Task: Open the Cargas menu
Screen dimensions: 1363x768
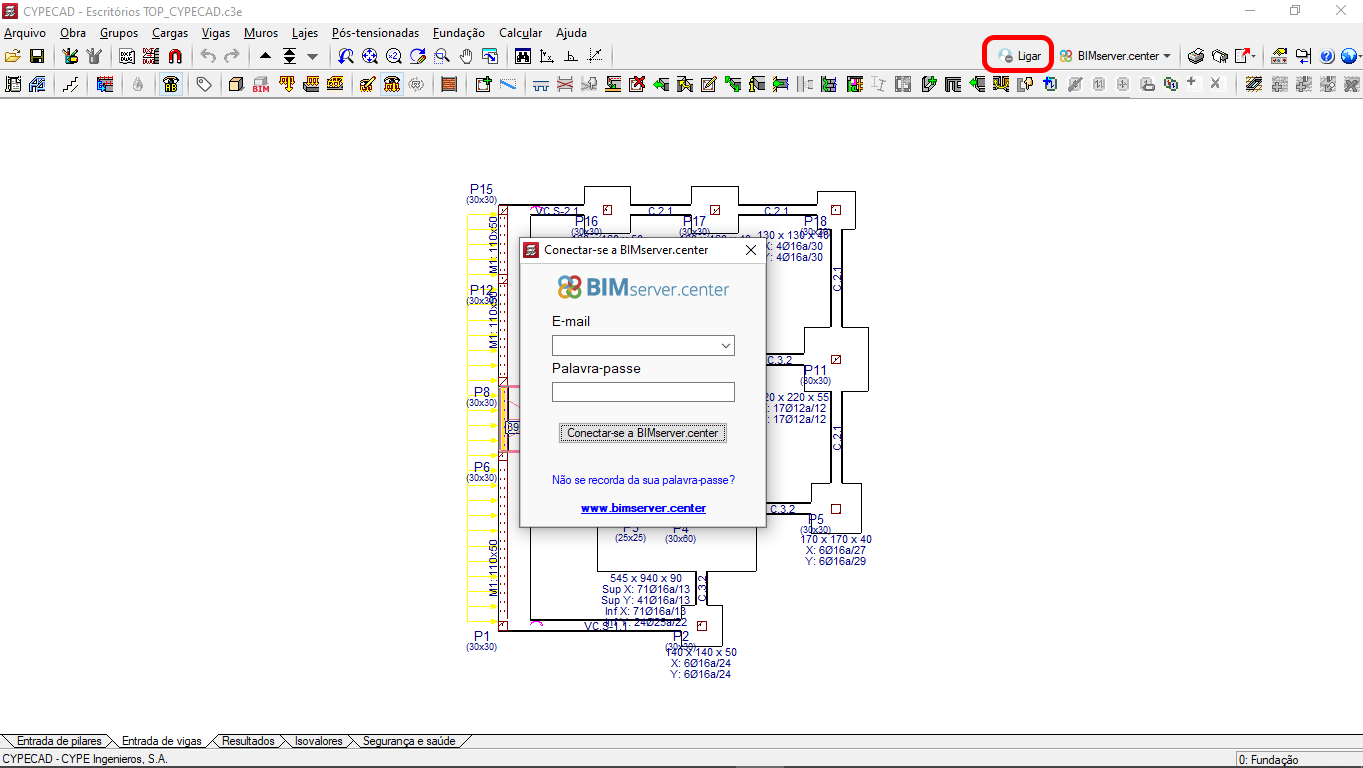Action: coord(170,33)
